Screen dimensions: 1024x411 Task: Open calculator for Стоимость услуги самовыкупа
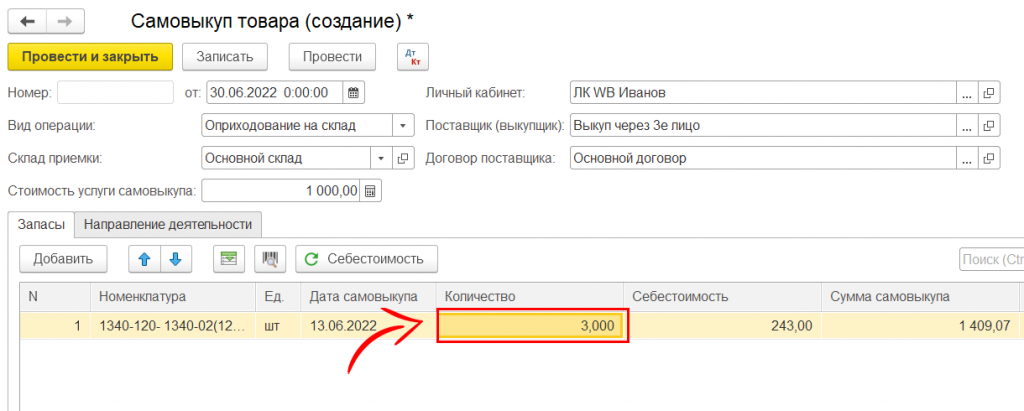(x=370, y=191)
